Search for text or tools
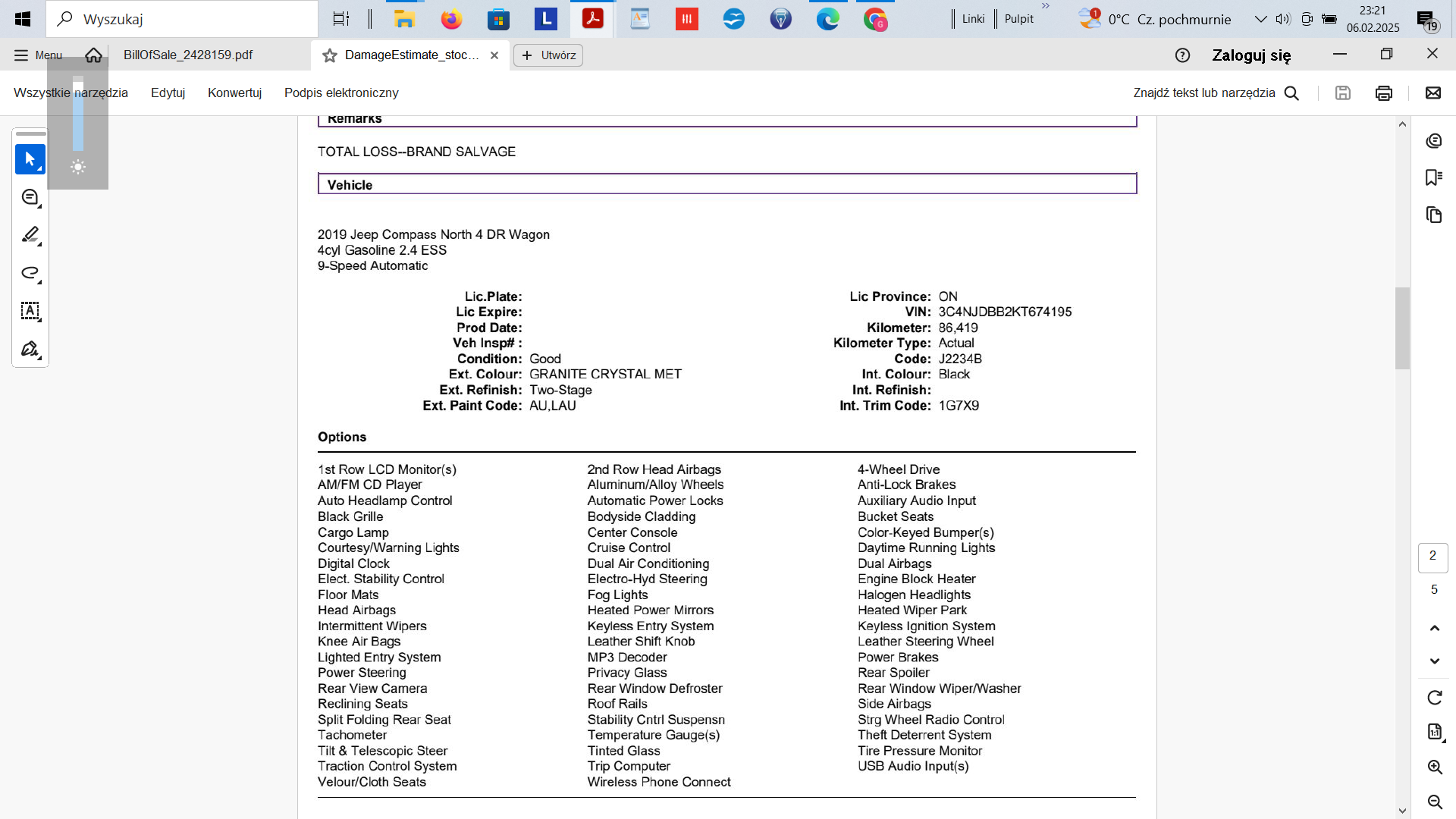This screenshot has width=1456, height=819. click(x=1216, y=93)
